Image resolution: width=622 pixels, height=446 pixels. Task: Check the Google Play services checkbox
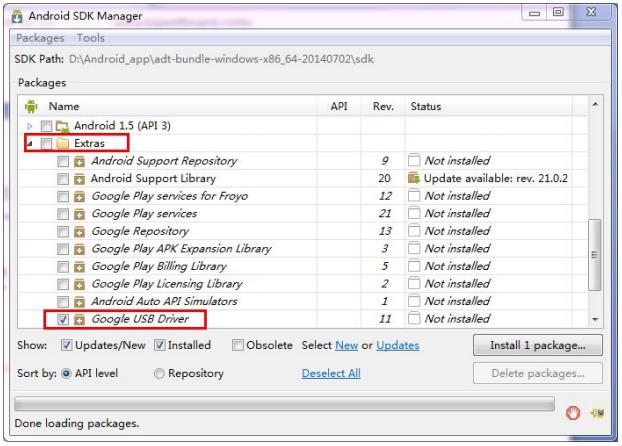pyautogui.click(x=63, y=214)
